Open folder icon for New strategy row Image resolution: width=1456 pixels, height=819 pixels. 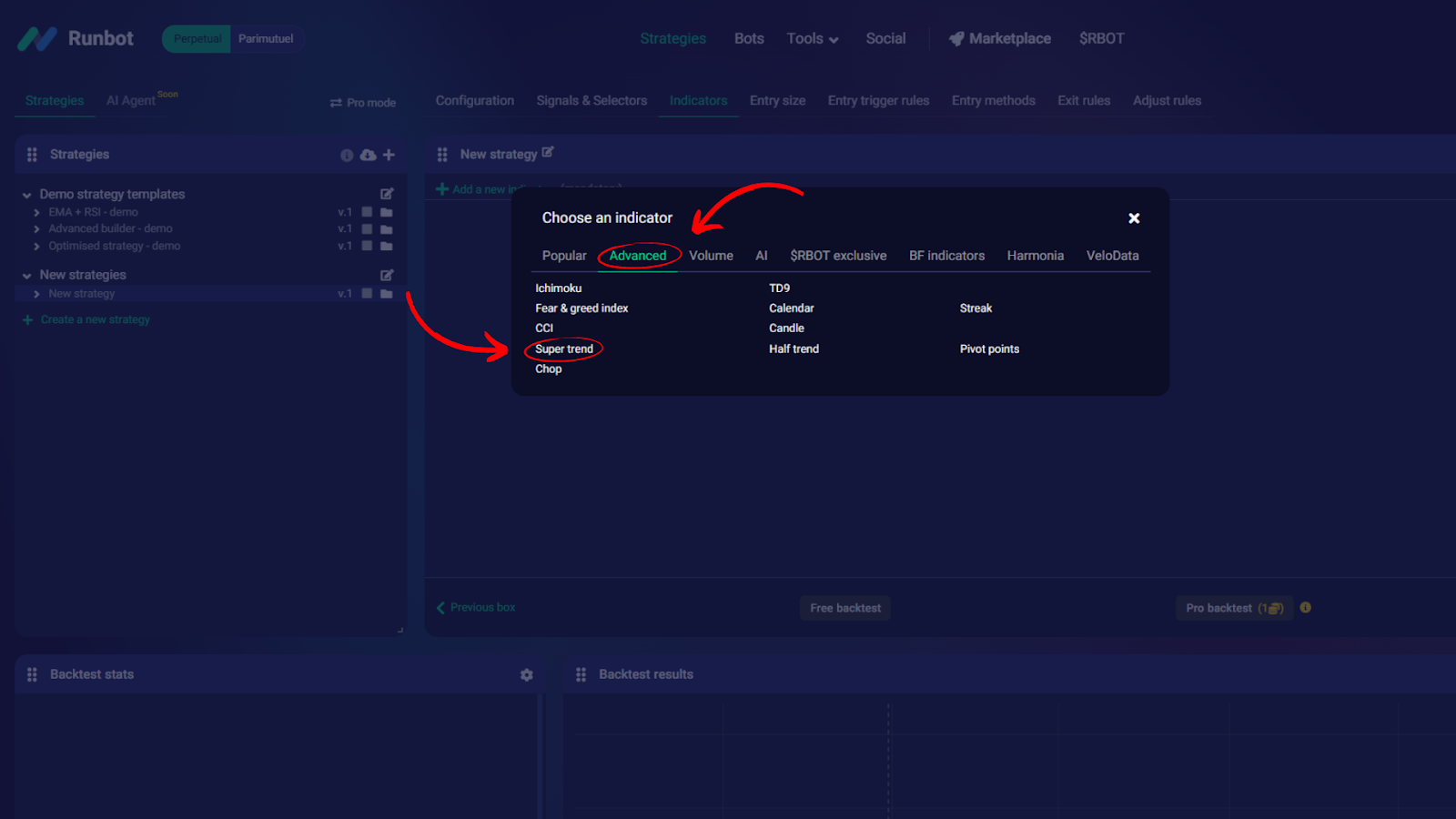coord(387,294)
